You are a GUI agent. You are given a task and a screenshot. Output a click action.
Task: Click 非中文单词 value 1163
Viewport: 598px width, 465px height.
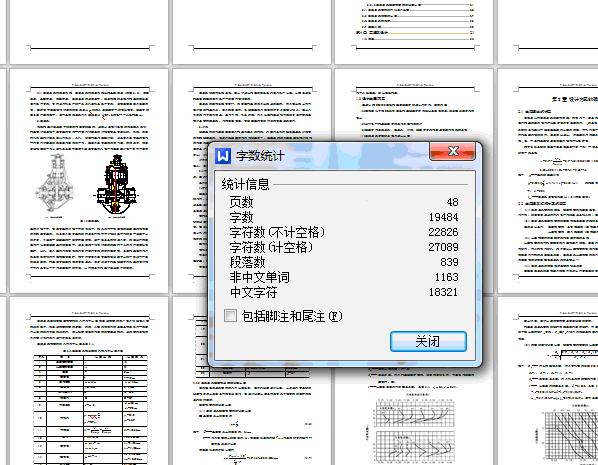coord(446,277)
